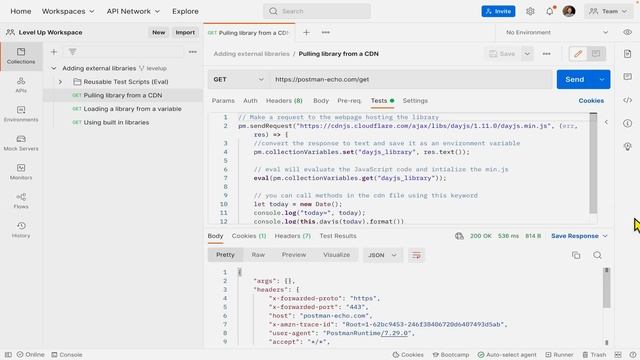This screenshot has width=640, height=360.
Task: Switch to edit mode pencil icon
Action: (x=578, y=54)
